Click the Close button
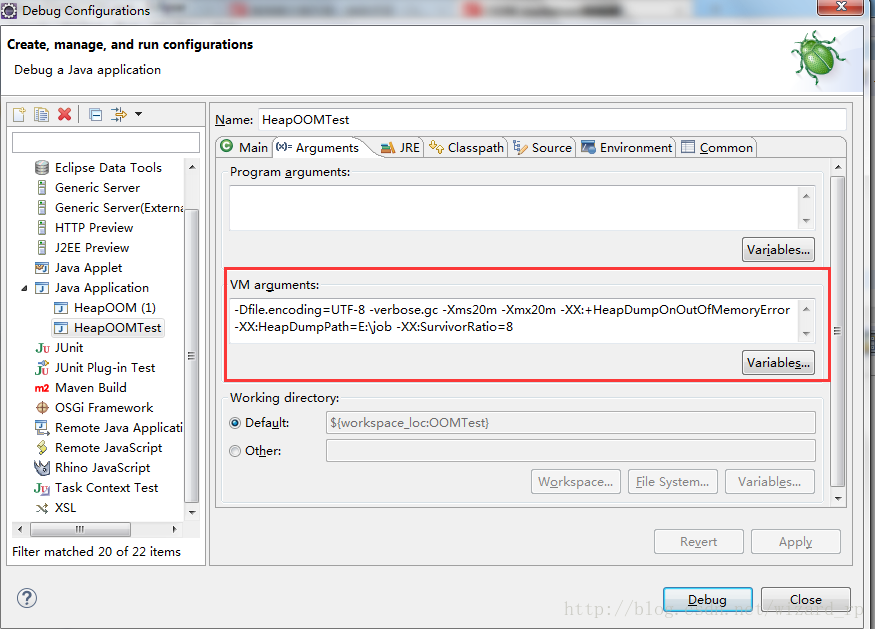875x629 pixels. [x=805, y=599]
